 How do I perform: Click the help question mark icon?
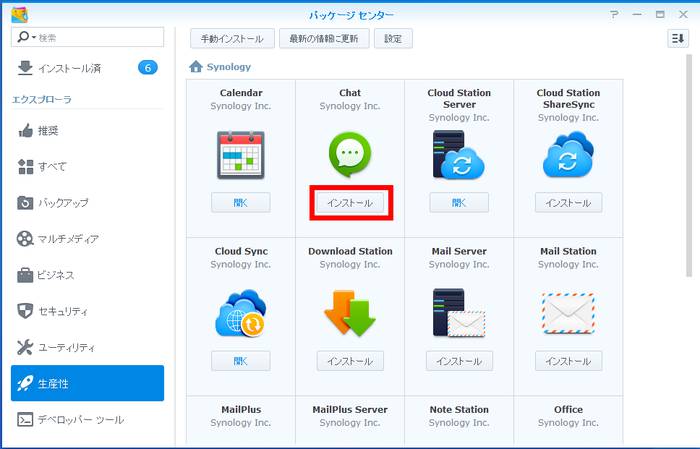[614, 14]
